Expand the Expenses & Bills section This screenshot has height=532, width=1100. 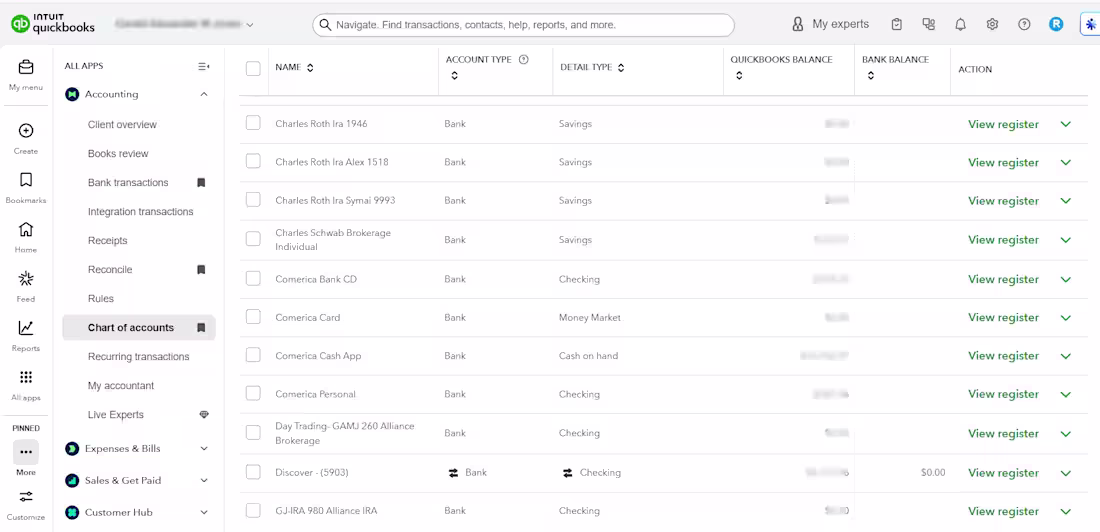[204, 448]
